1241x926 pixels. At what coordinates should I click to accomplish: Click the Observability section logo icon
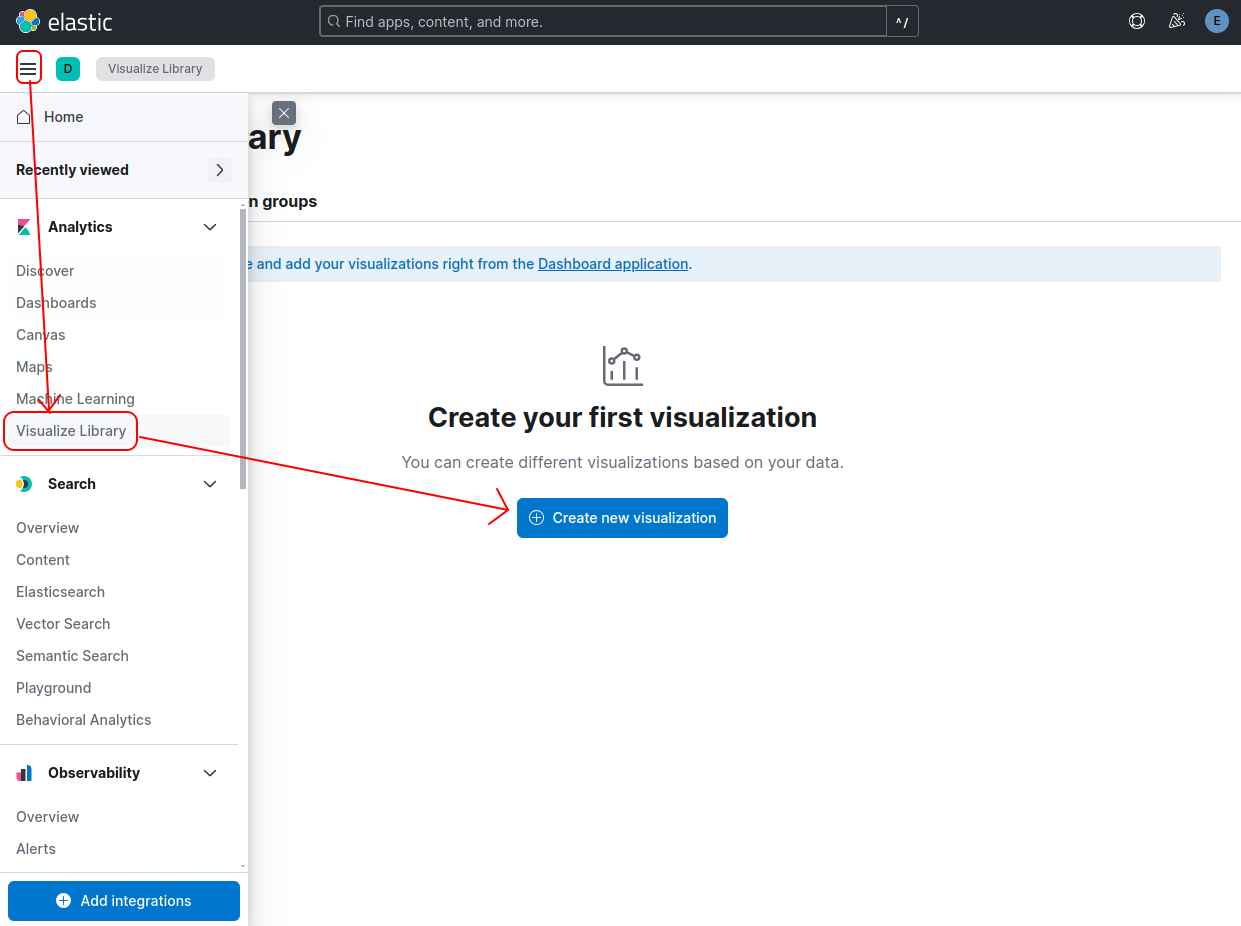[24, 773]
